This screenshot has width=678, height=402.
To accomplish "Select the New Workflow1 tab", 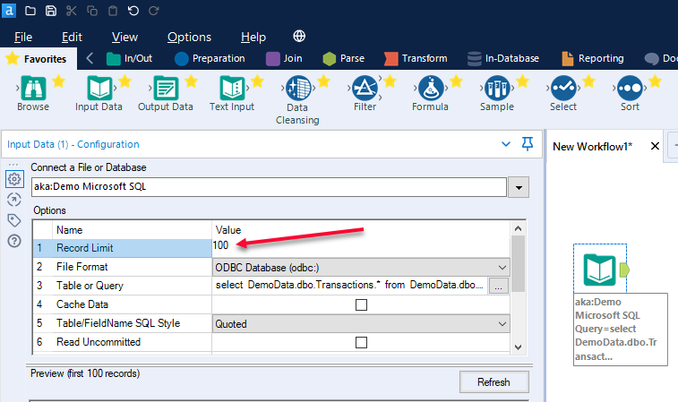I will (x=592, y=147).
